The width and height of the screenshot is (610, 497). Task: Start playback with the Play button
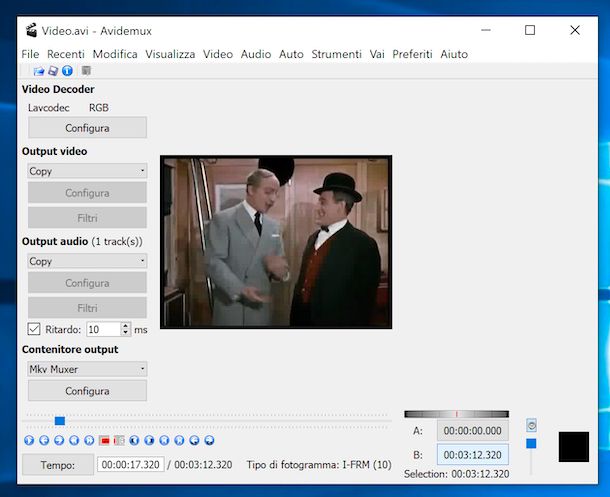29,440
